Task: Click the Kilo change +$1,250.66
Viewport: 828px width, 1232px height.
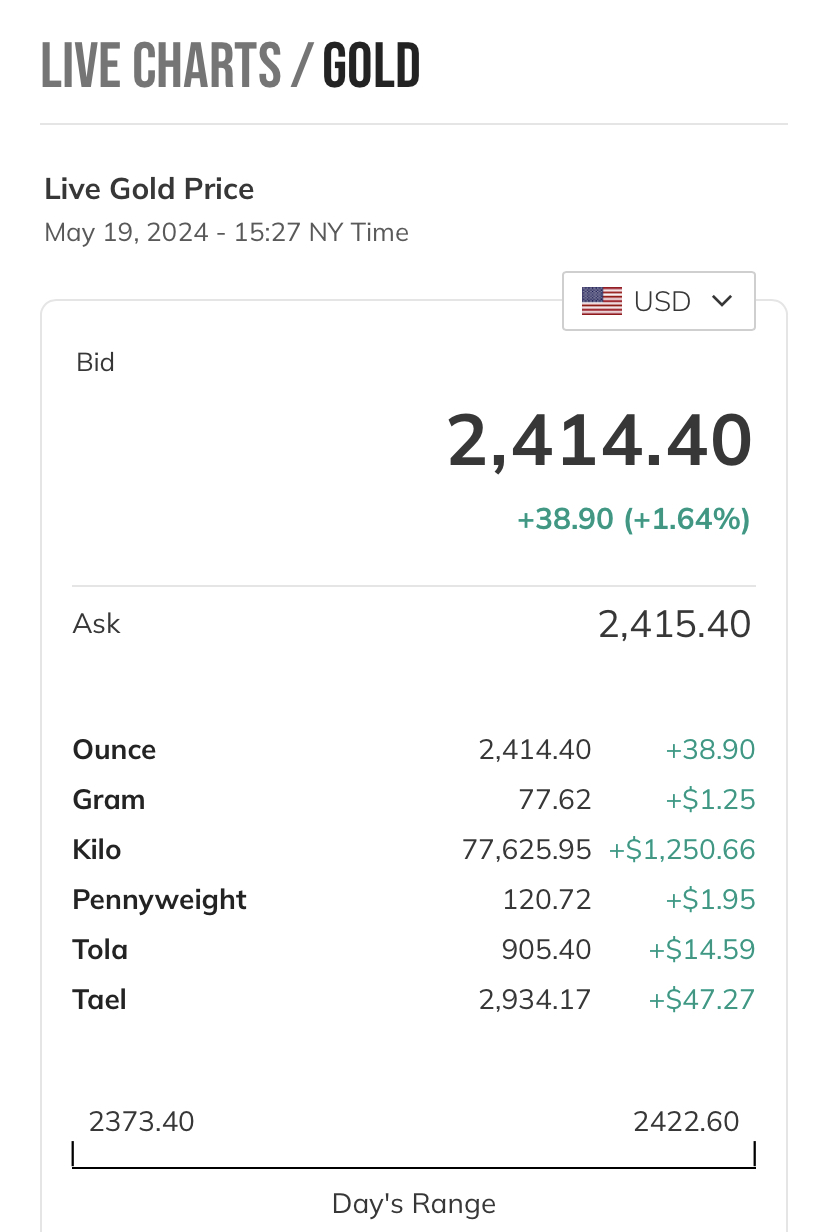Action: click(682, 850)
